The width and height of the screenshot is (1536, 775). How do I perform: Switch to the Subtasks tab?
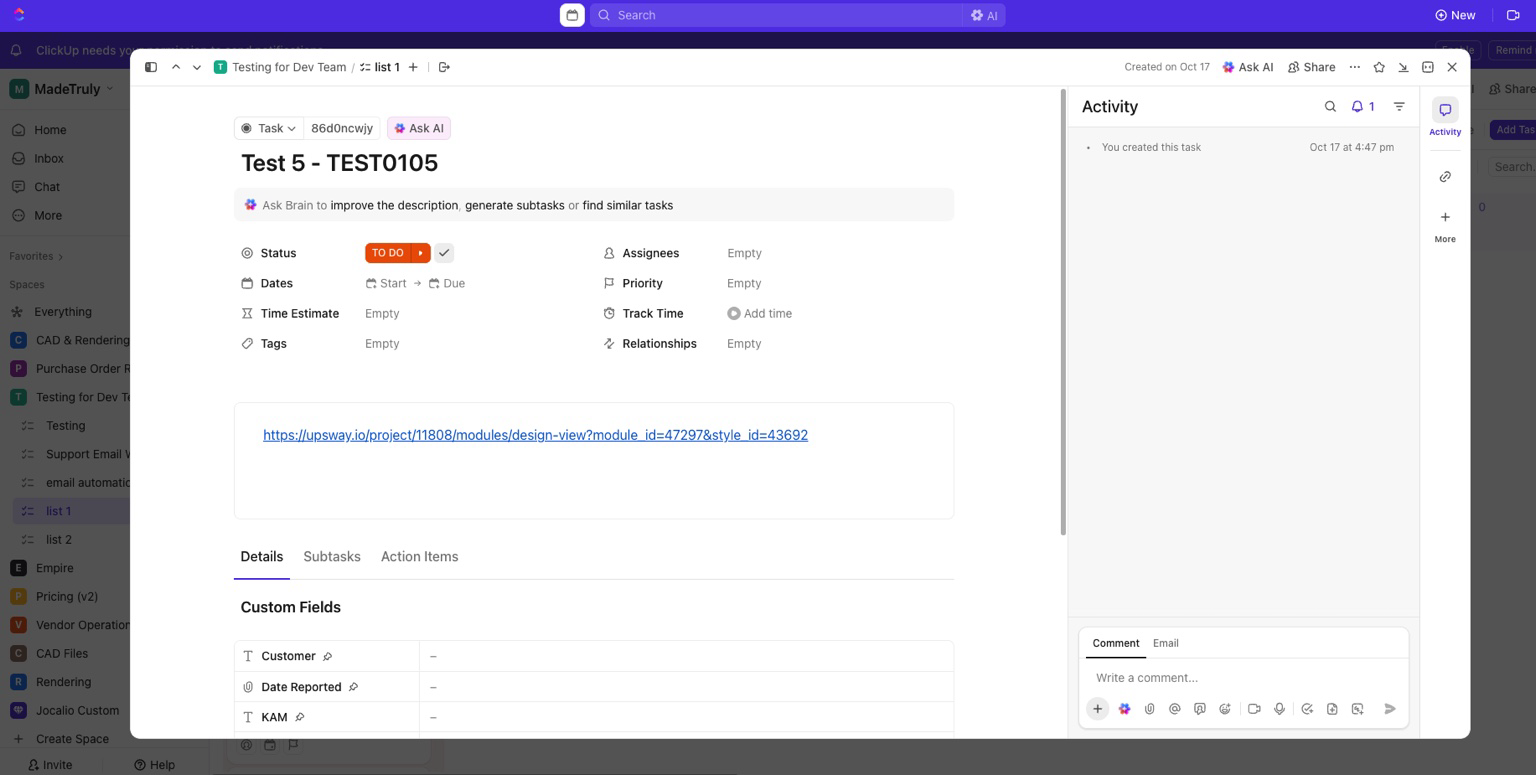click(331, 557)
